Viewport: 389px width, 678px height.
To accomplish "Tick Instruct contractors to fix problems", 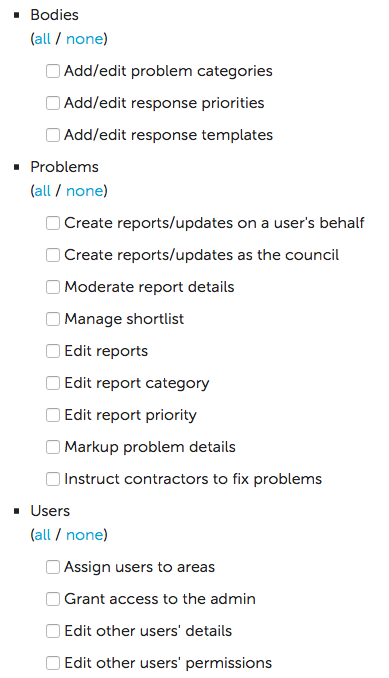I will coord(53,479).
